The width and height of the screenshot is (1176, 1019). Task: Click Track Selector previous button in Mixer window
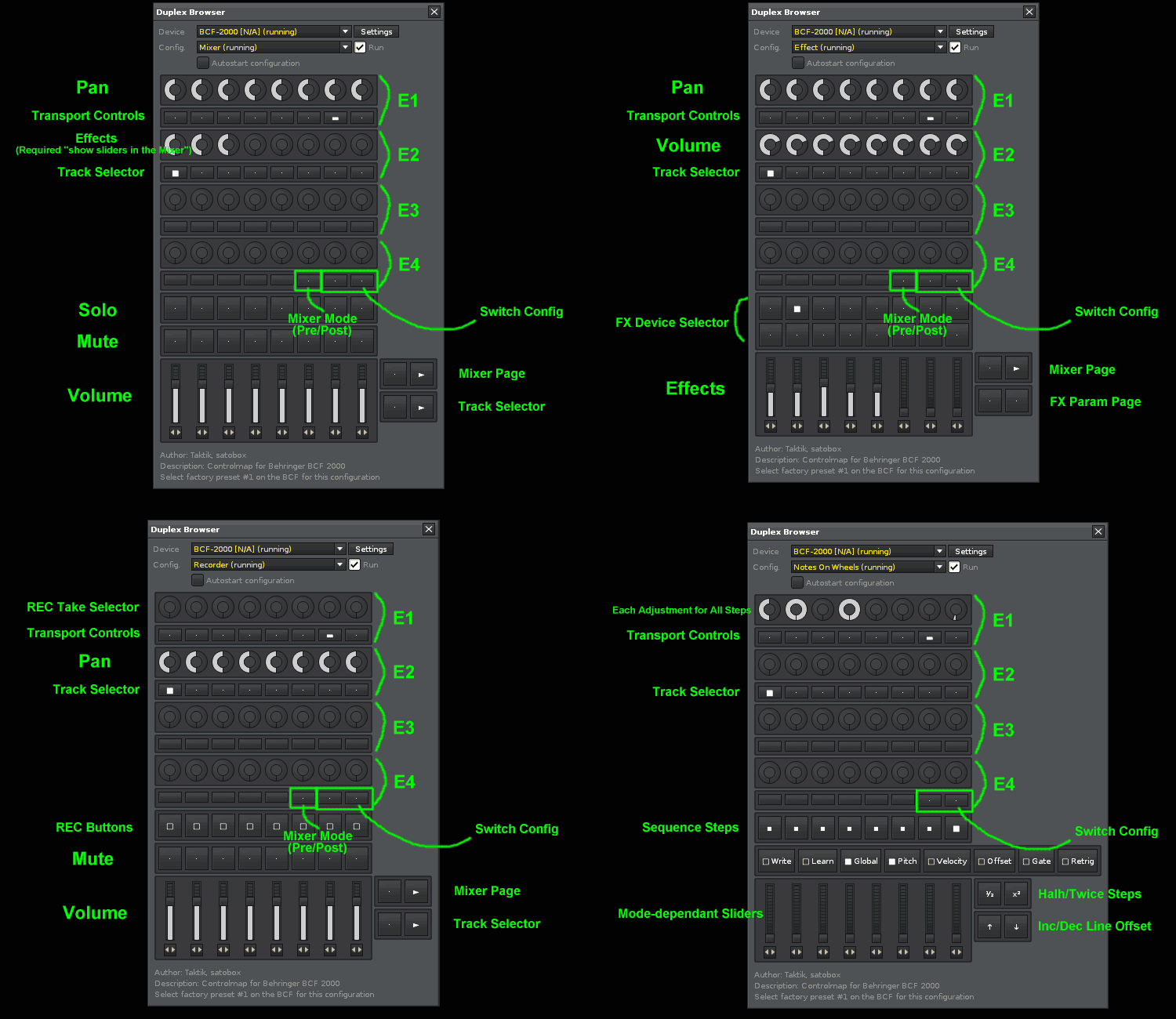pyautogui.click(x=395, y=408)
